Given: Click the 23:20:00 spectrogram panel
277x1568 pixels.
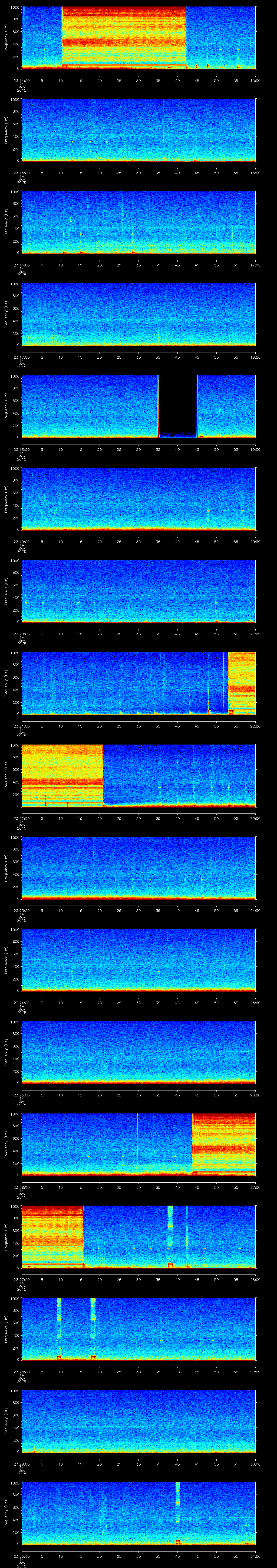Looking at the screenshot, I should (x=139, y=591).
